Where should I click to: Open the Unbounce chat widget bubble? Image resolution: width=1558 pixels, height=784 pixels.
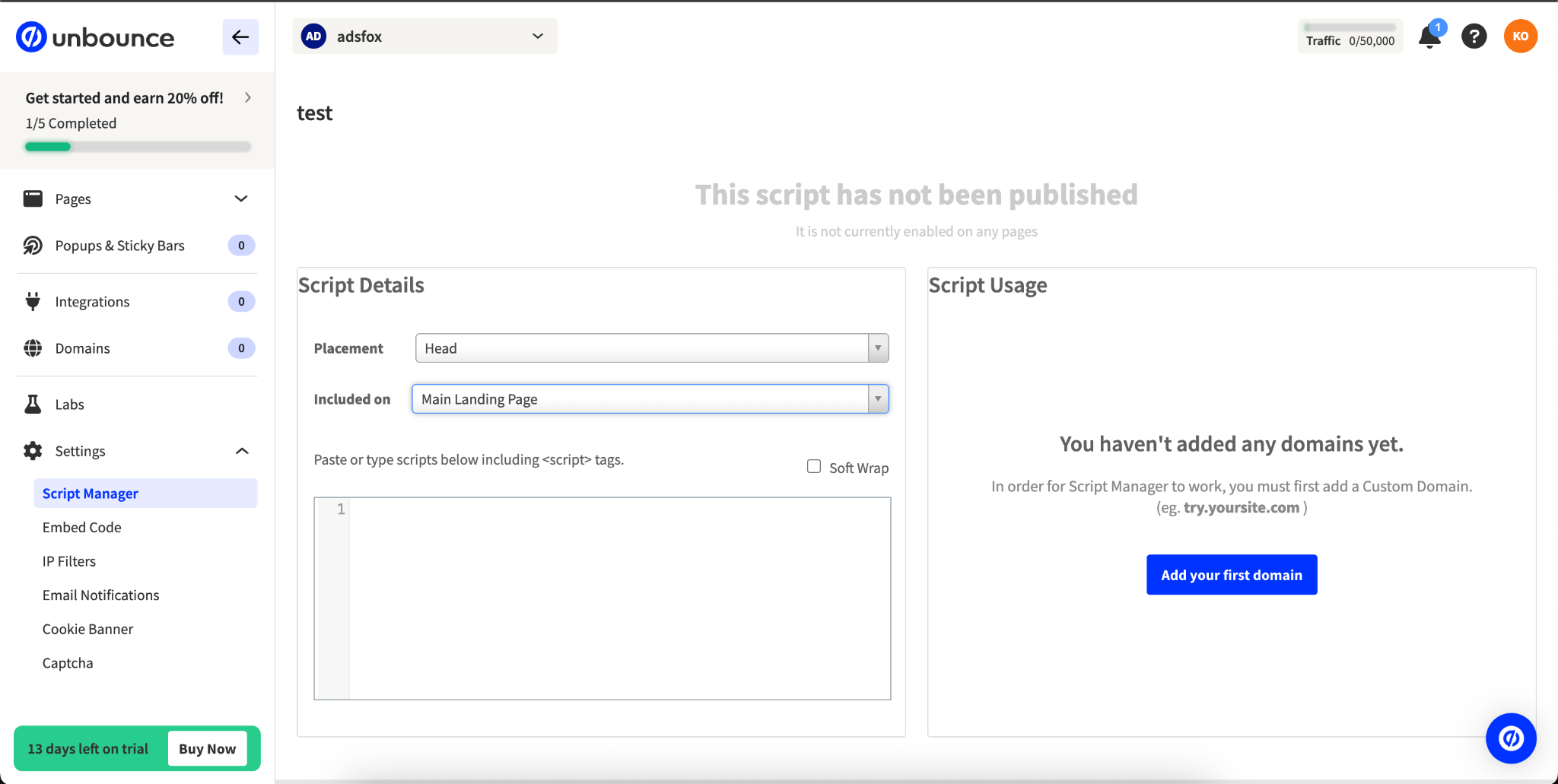pos(1511,738)
